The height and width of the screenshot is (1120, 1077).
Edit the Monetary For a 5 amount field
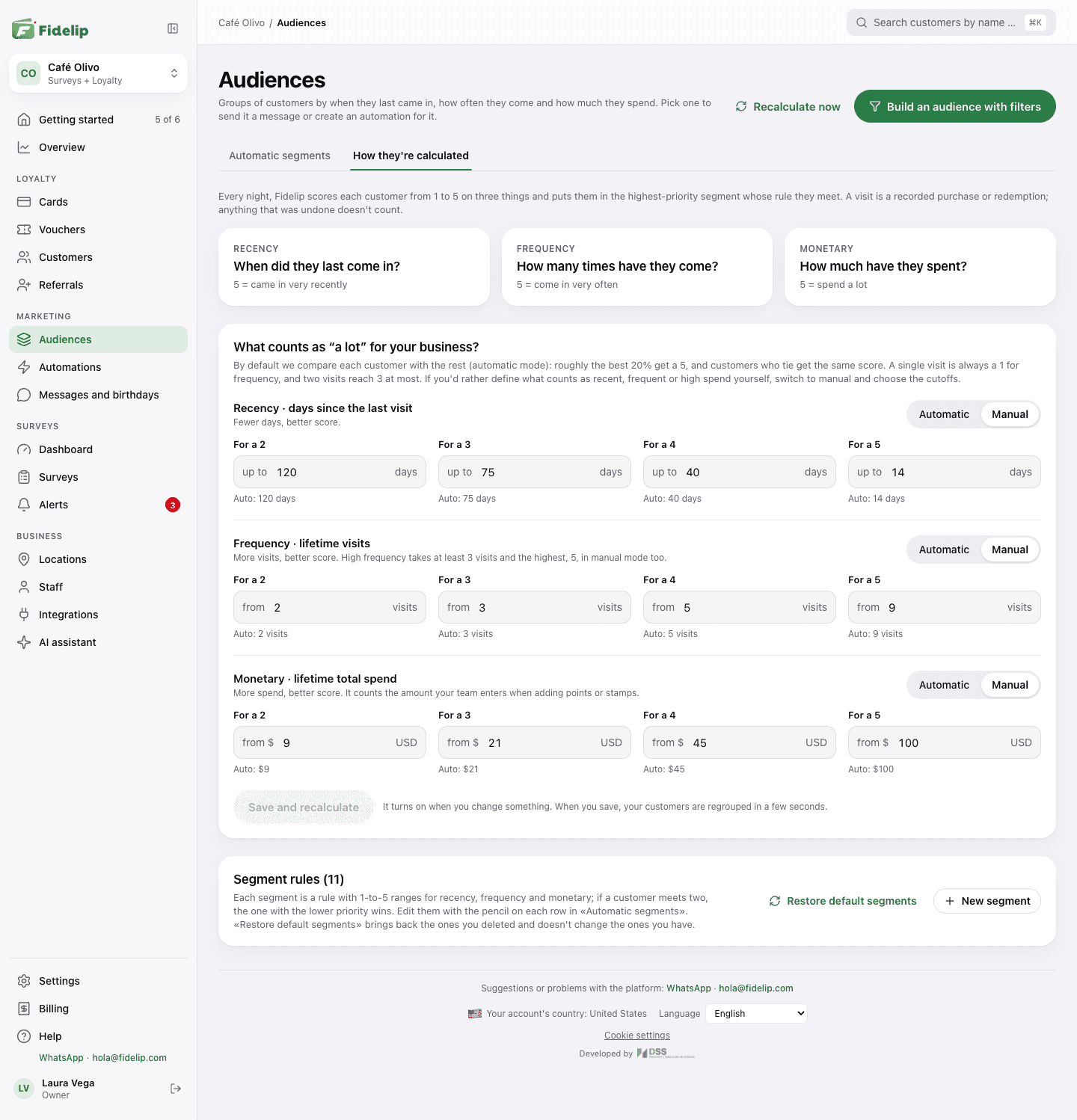[x=945, y=742]
